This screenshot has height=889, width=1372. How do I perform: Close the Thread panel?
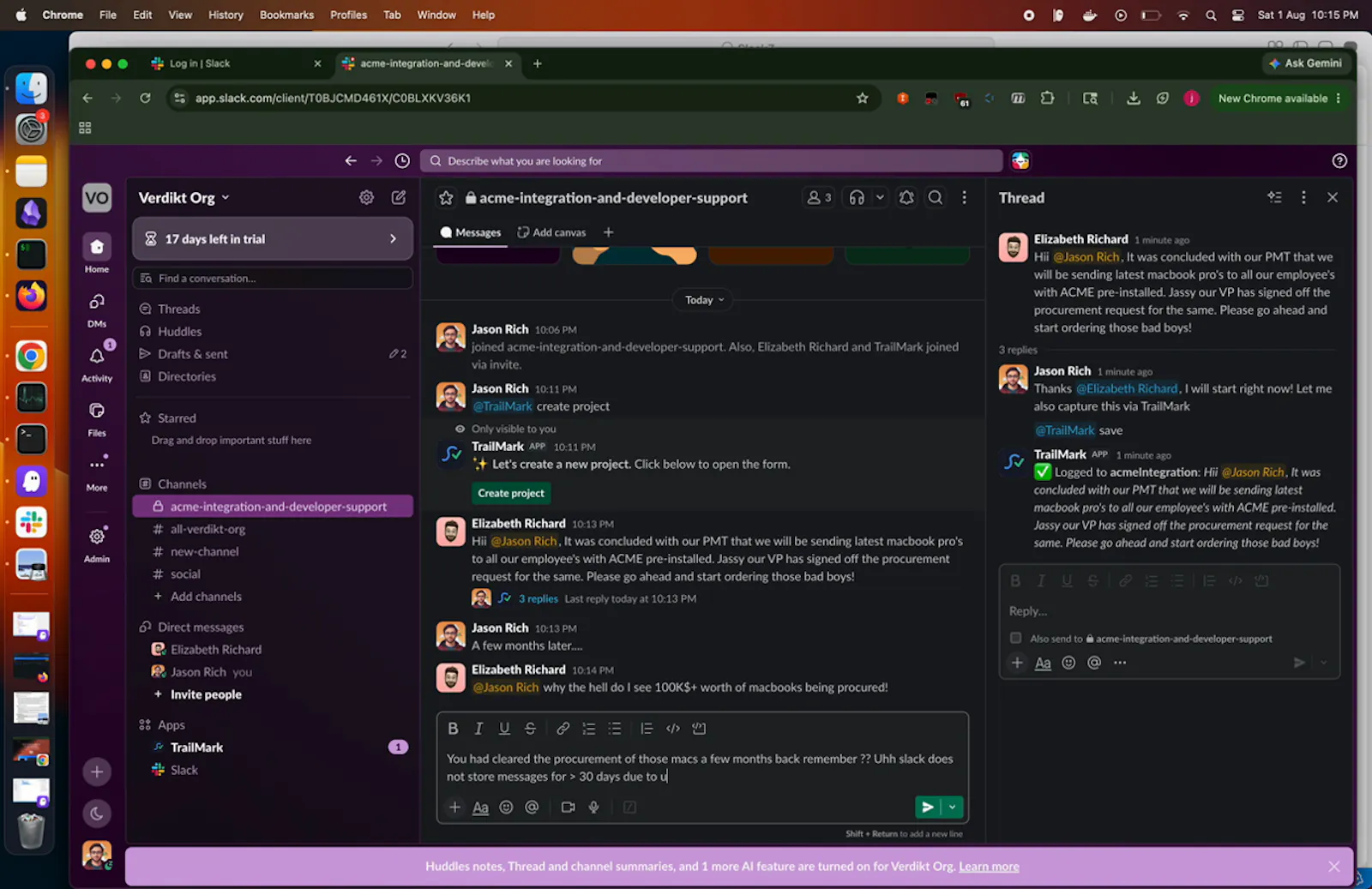tap(1333, 198)
